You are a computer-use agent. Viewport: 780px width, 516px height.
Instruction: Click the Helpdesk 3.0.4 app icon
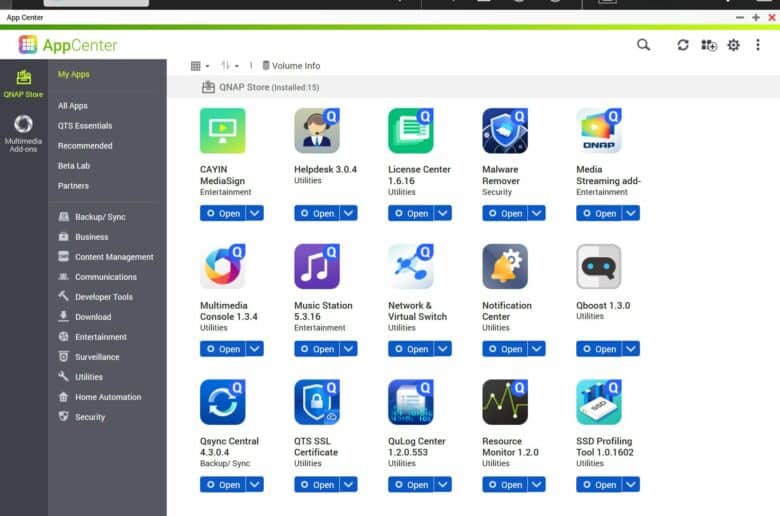(317, 131)
